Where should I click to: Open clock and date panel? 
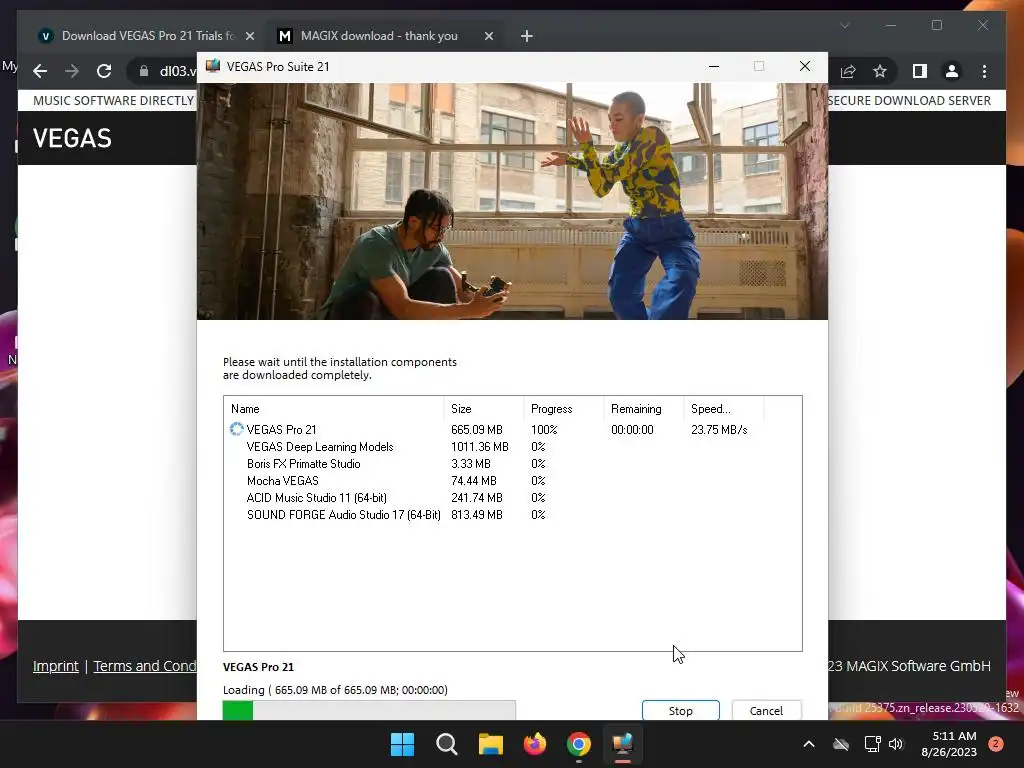(949, 744)
